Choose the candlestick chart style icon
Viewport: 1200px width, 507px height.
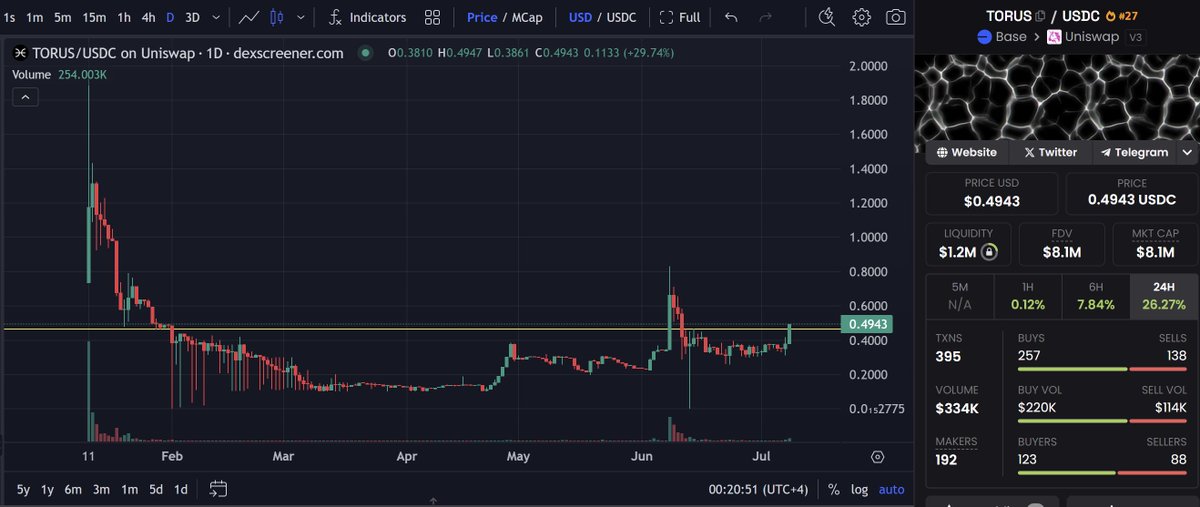pos(277,17)
